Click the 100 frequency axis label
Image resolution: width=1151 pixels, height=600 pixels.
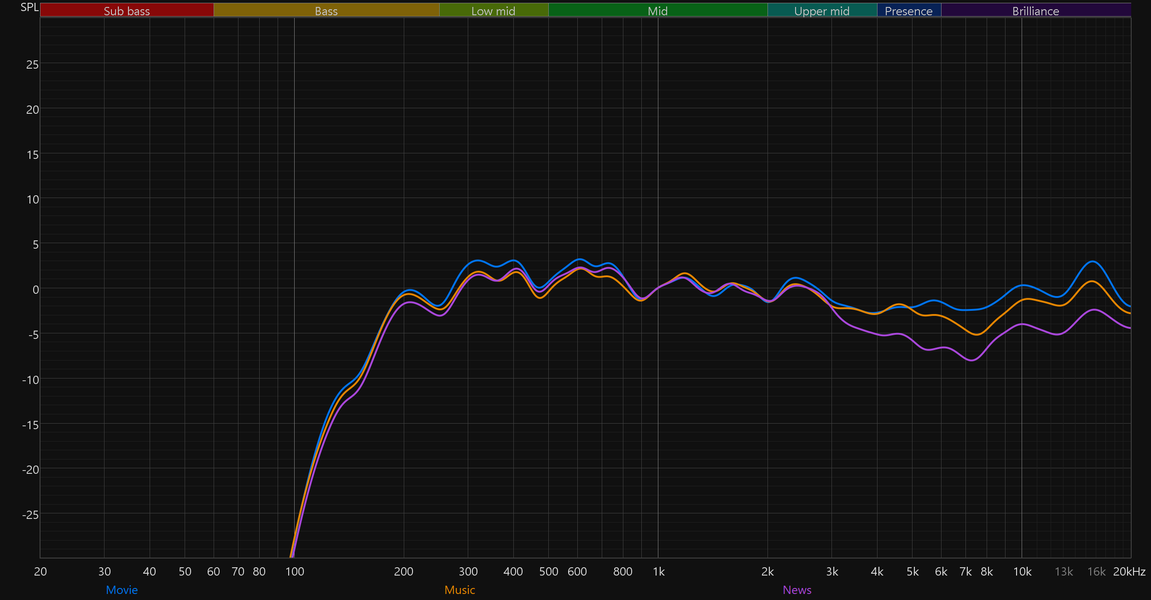tap(294, 571)
